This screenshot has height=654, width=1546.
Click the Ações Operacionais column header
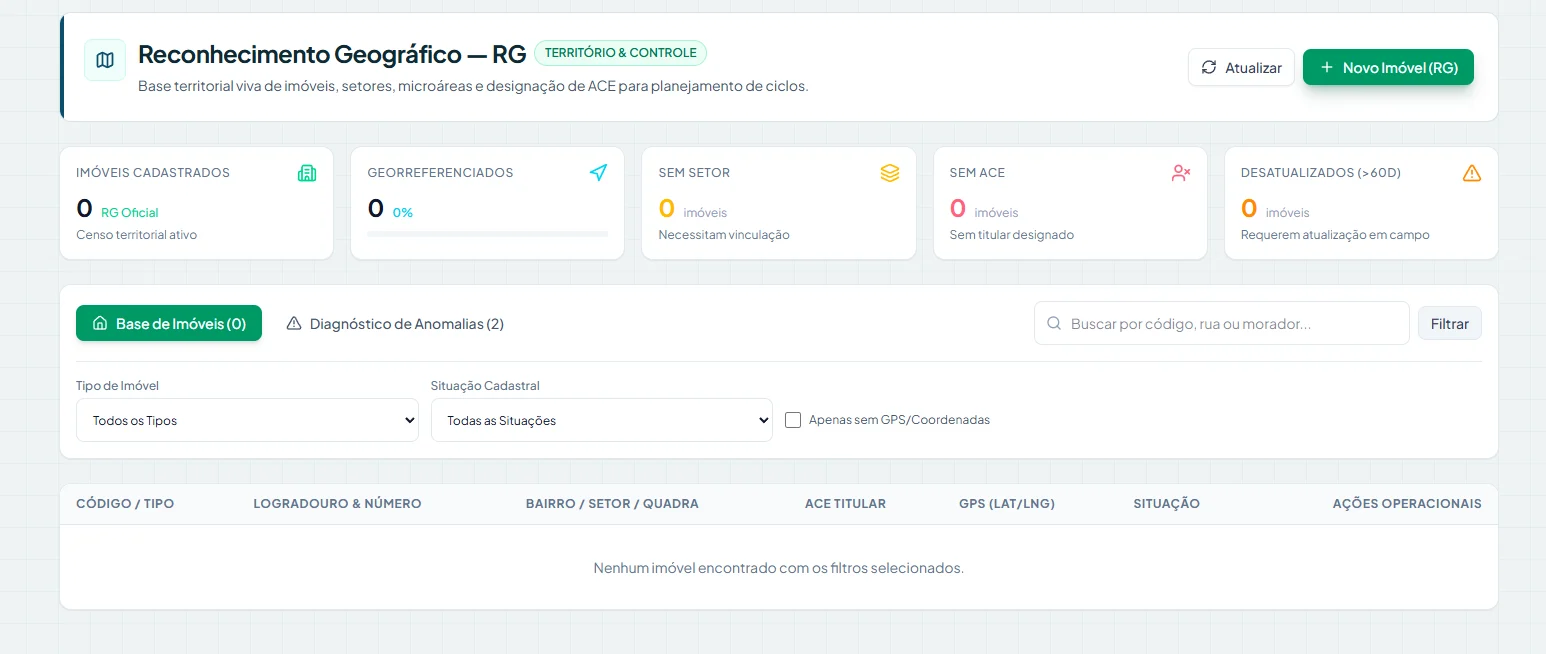coord(1407,504)
